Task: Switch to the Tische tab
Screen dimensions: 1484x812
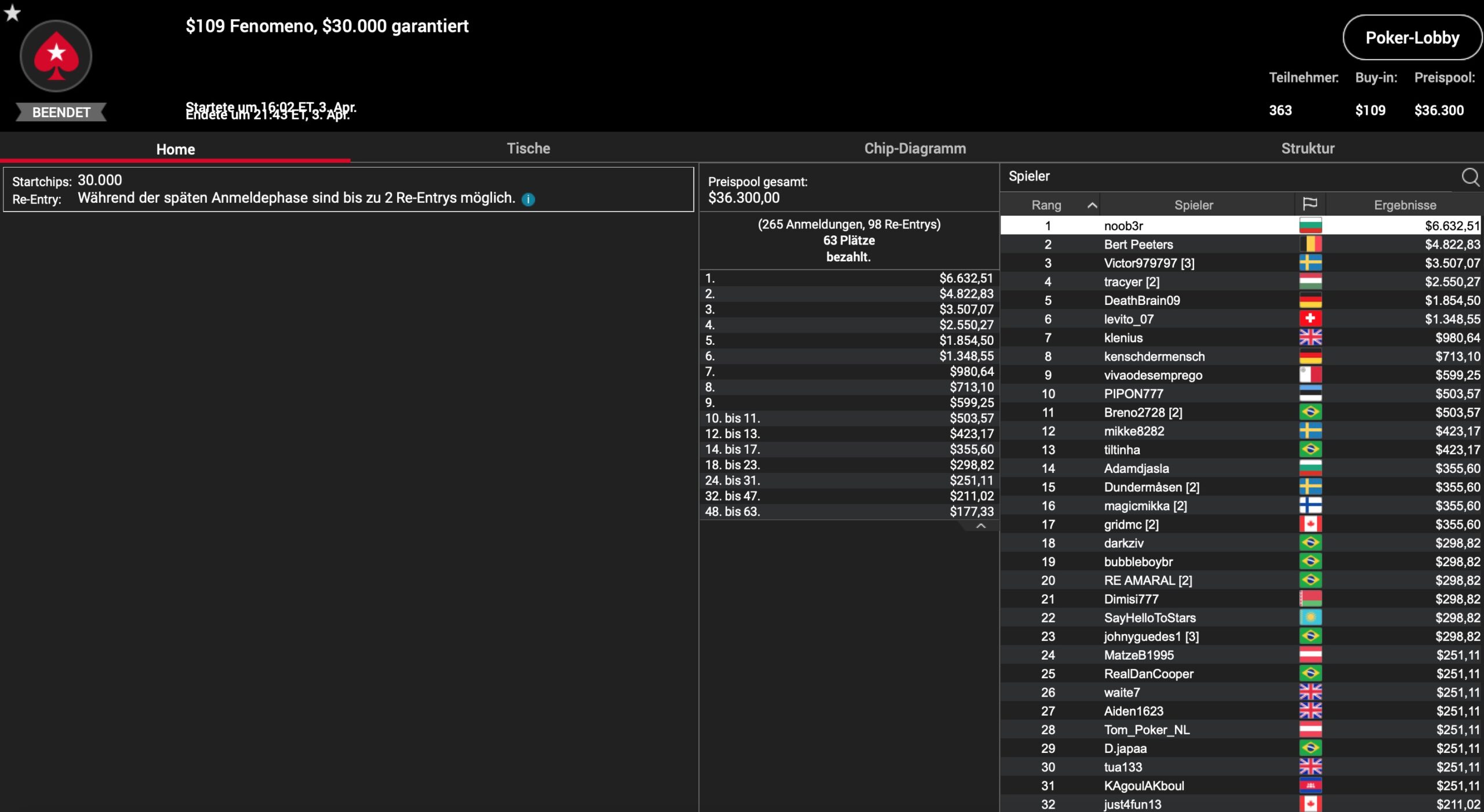Action: coord(528,148)
